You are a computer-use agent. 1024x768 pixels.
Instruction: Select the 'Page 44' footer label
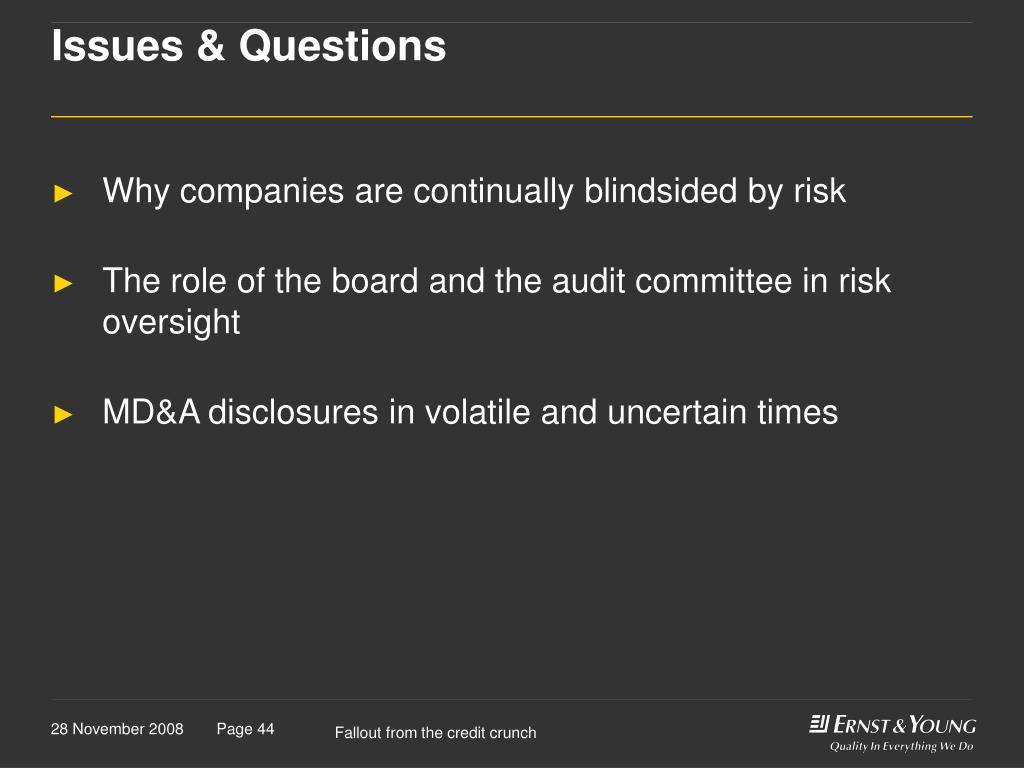point(246,729)
